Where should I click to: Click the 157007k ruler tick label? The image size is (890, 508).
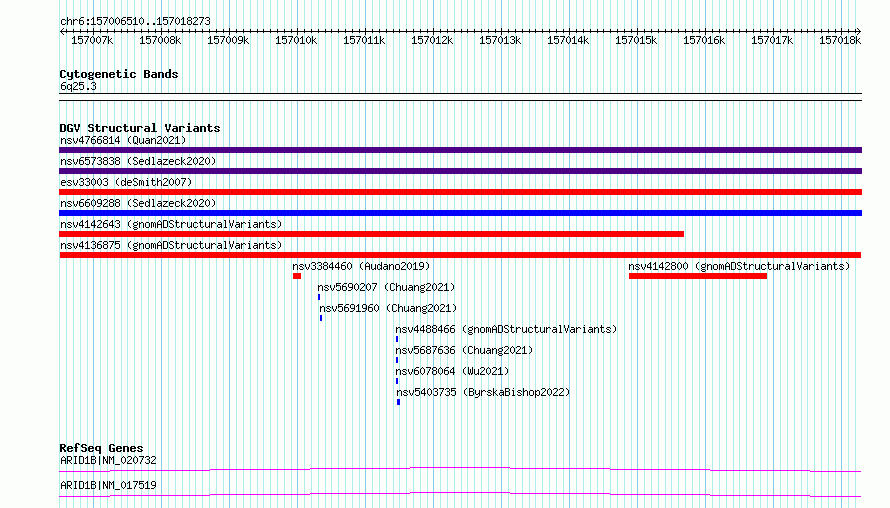click(92, 40)
